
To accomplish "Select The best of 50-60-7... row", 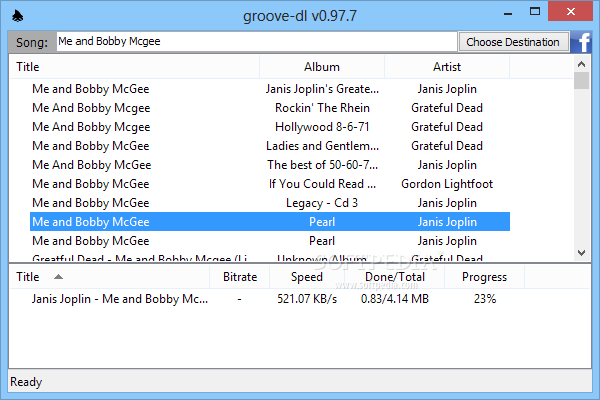I will 270,165.
